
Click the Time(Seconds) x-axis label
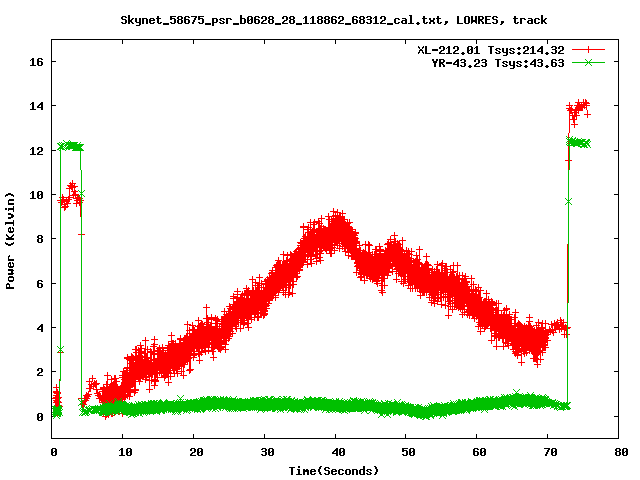tap(334, 471)
